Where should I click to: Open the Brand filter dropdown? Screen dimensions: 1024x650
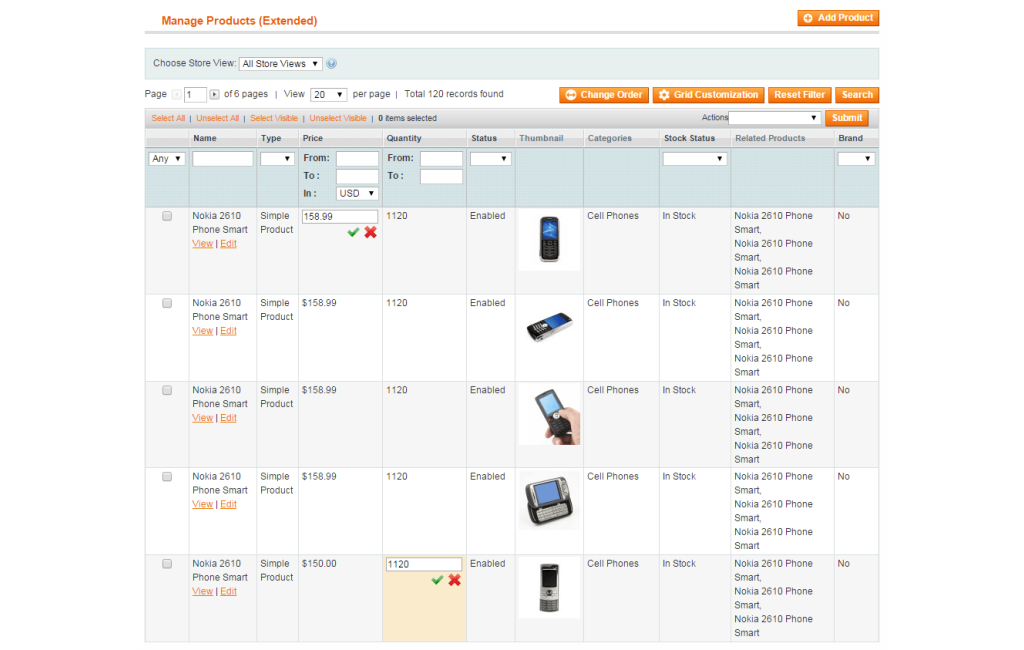(x=856, y=159)
